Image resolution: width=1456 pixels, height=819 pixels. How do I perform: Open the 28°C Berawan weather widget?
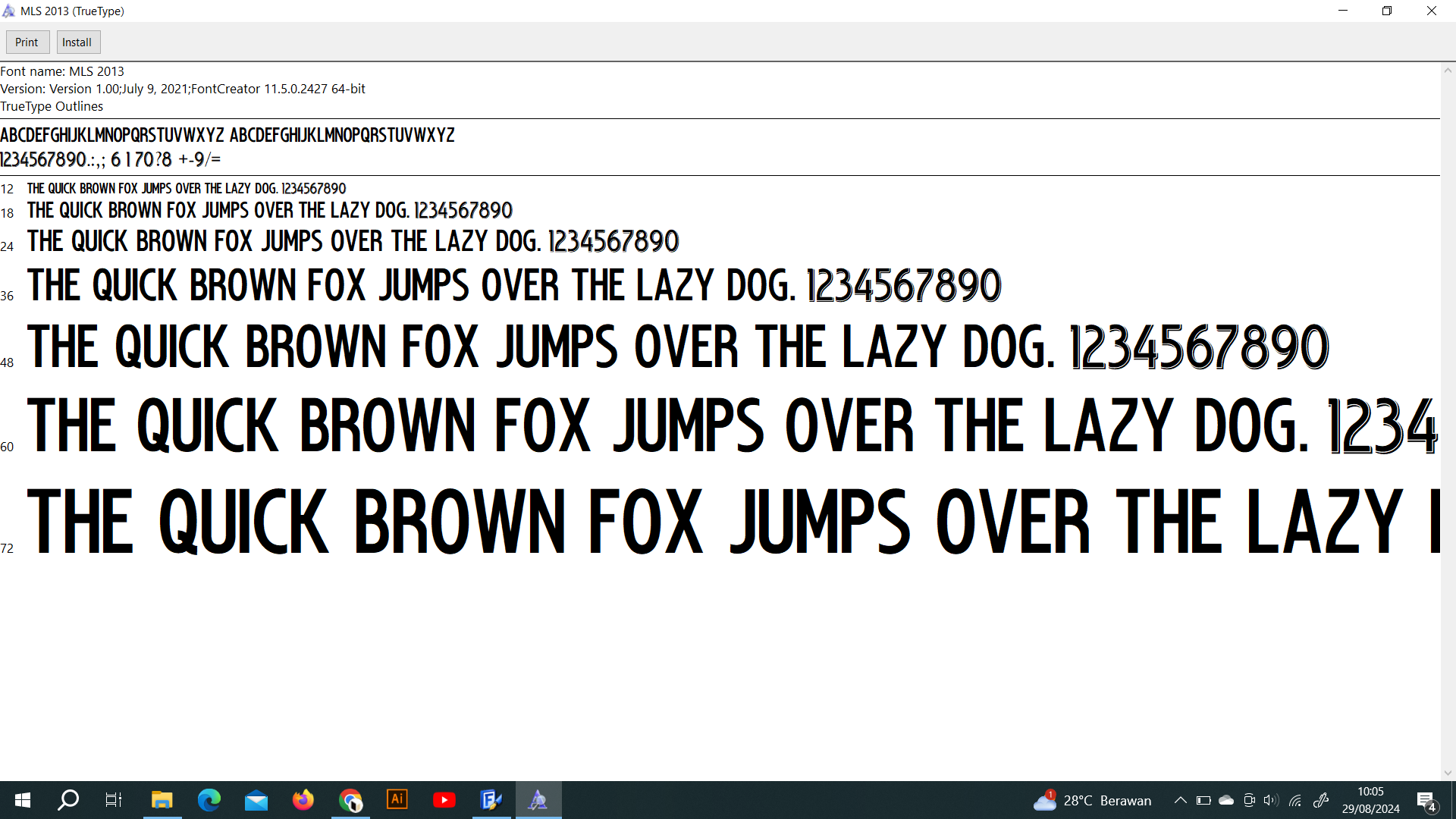coord(1093,800)
